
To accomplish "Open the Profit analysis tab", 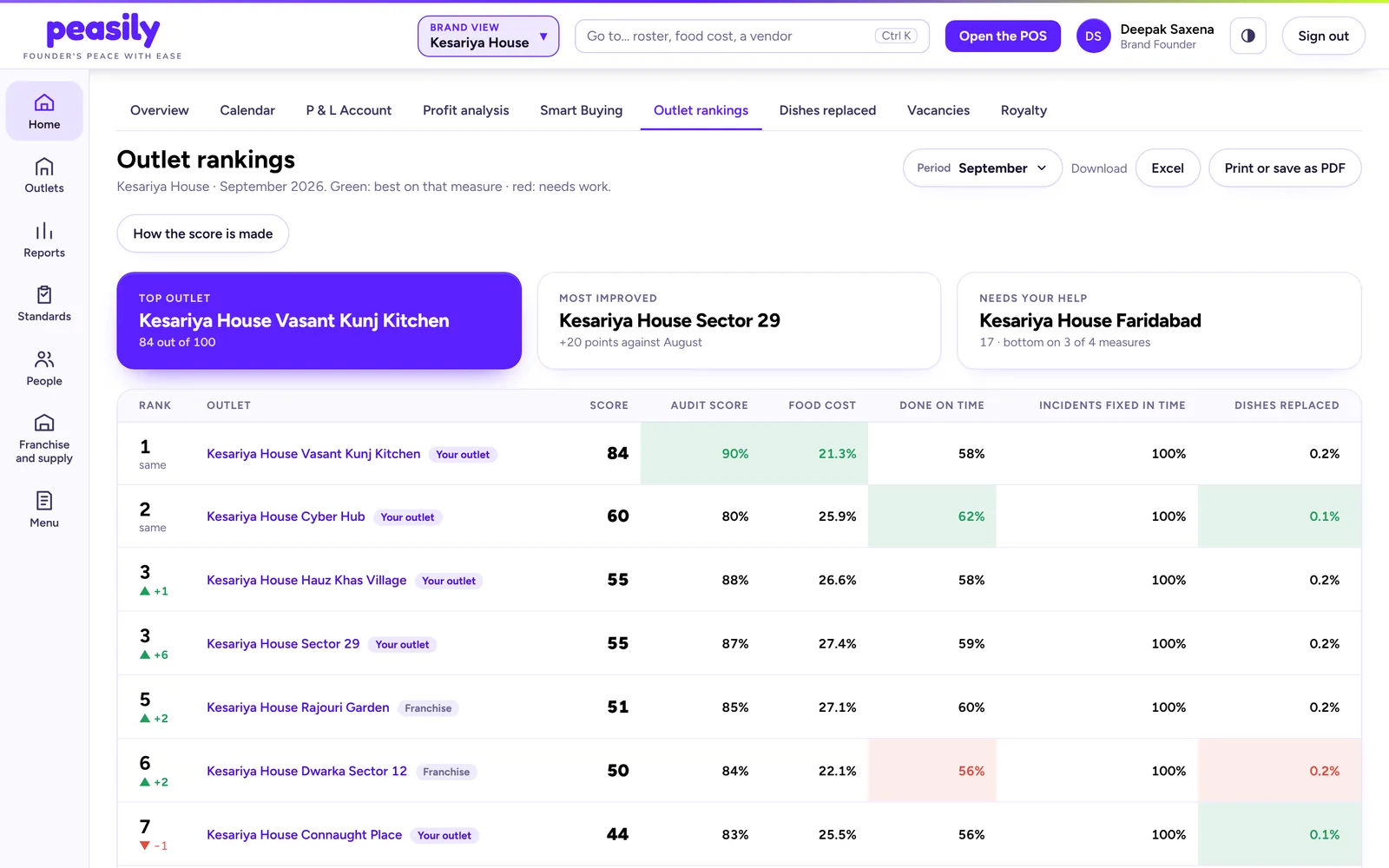I will click(466, 110).
